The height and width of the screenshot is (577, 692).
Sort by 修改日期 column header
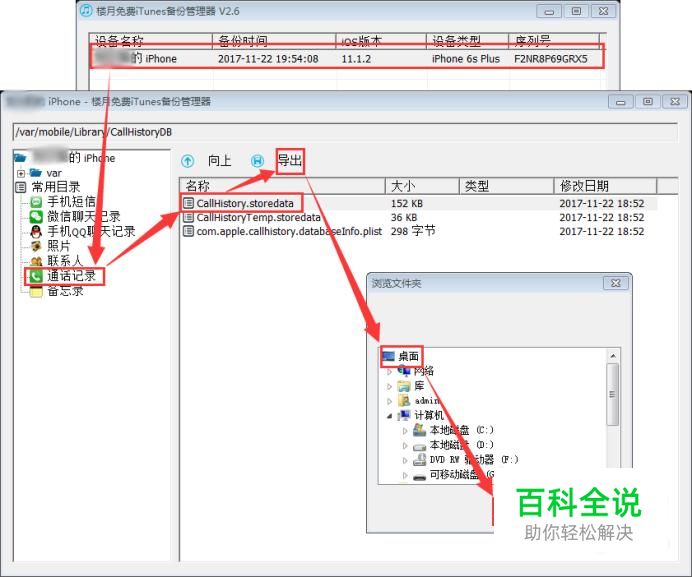[x=606, y=186]
